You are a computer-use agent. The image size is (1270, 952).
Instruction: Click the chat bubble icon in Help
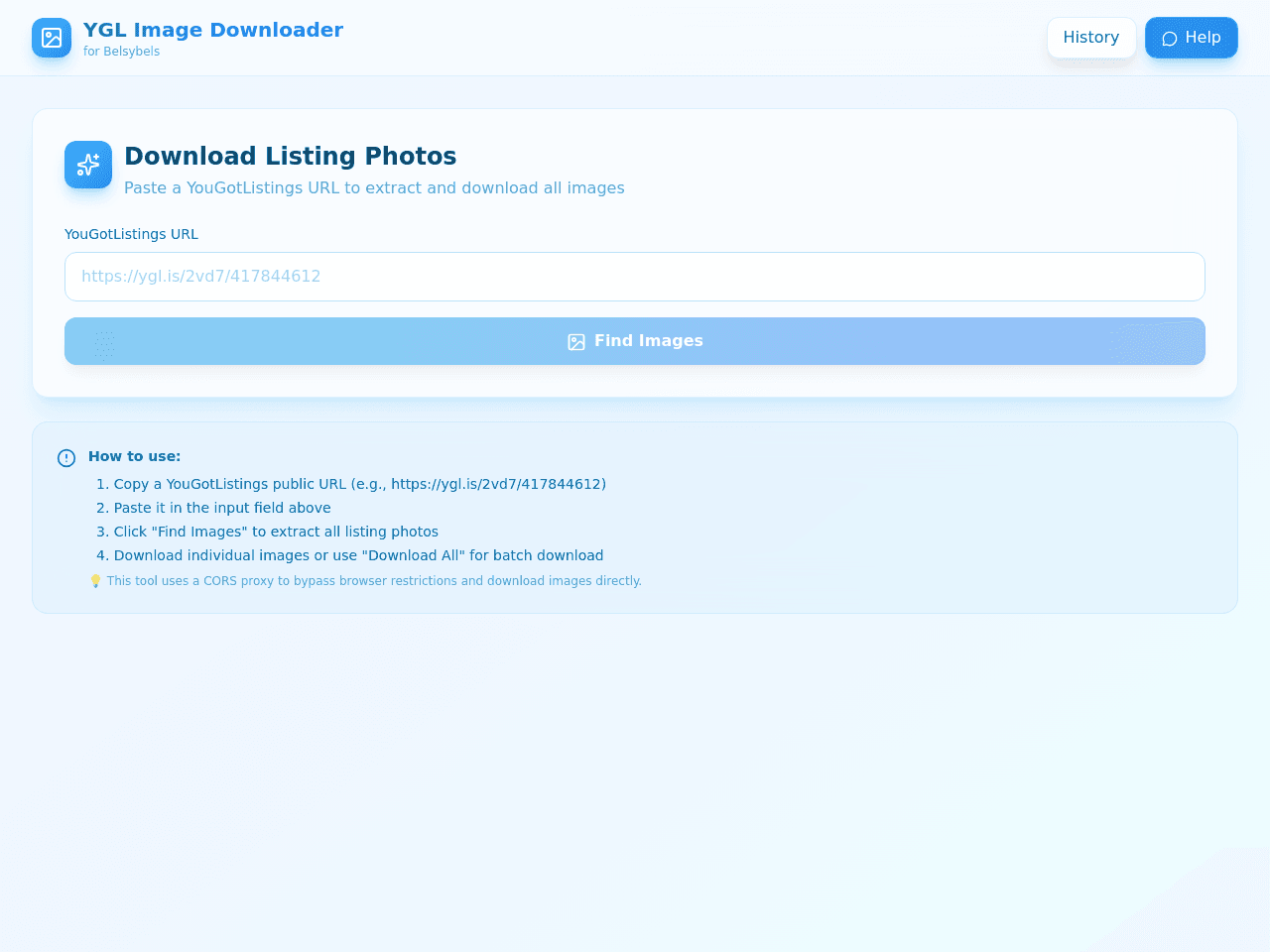[1170, 39]
